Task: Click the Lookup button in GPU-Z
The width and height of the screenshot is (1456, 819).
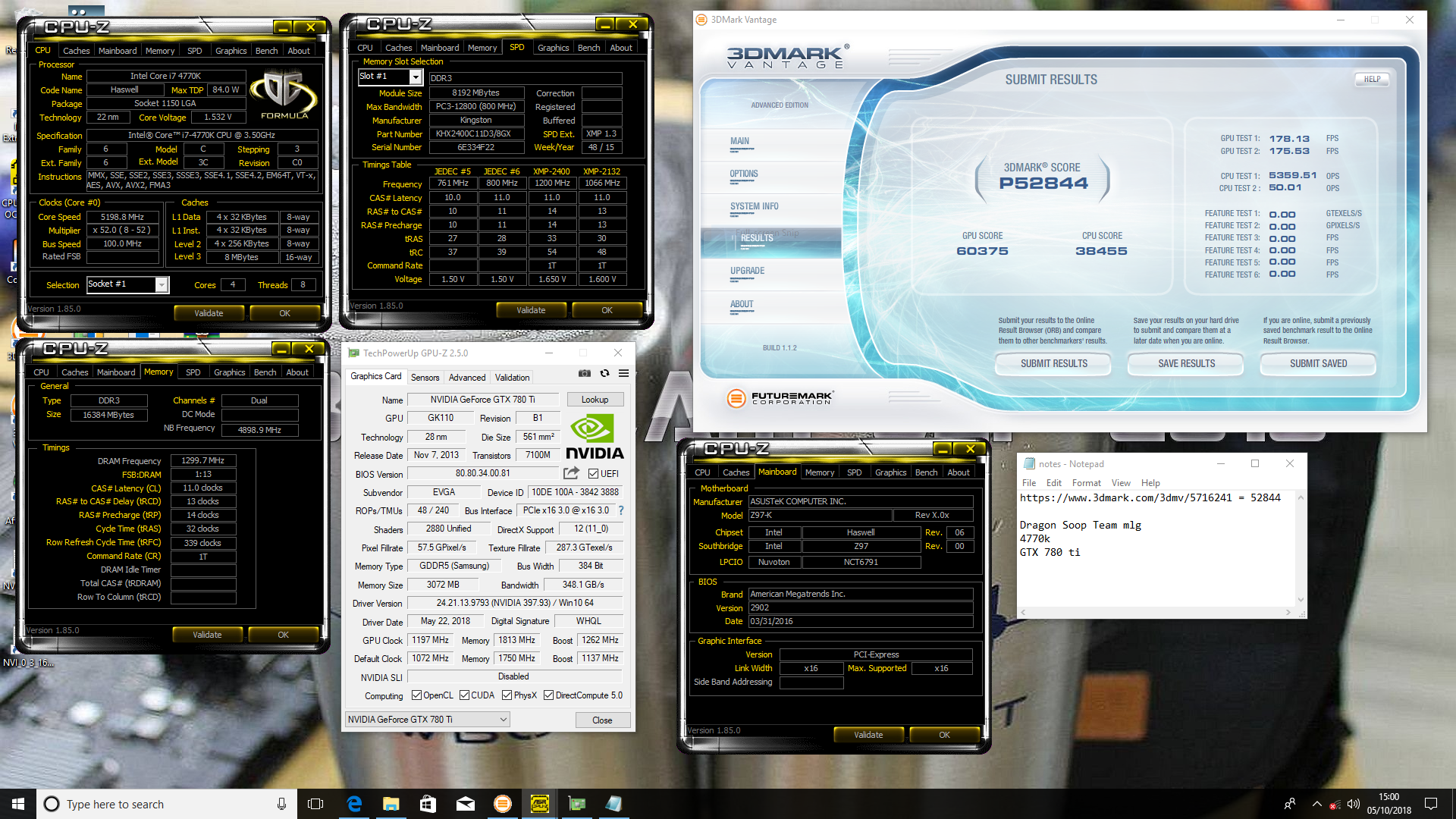Action: [595, 400]
